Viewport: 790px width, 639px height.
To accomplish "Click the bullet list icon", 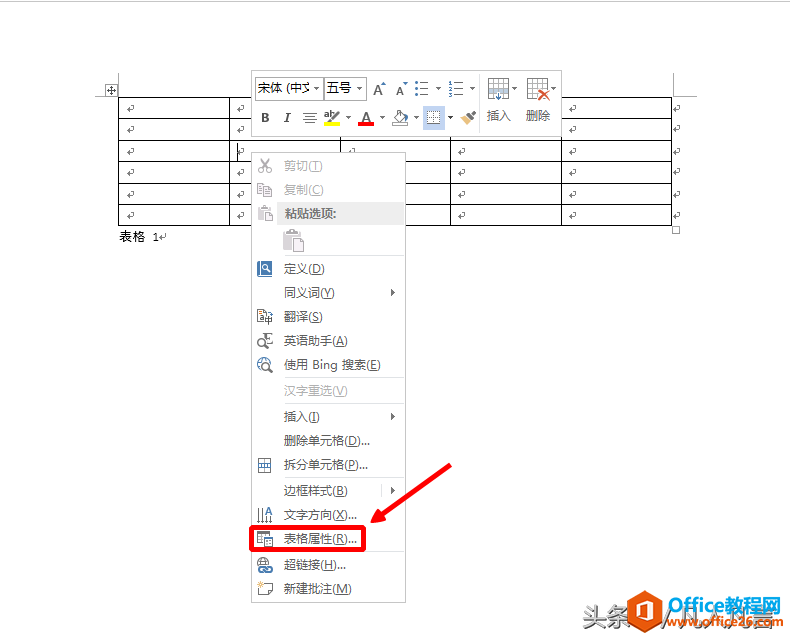I will [422, 89].
